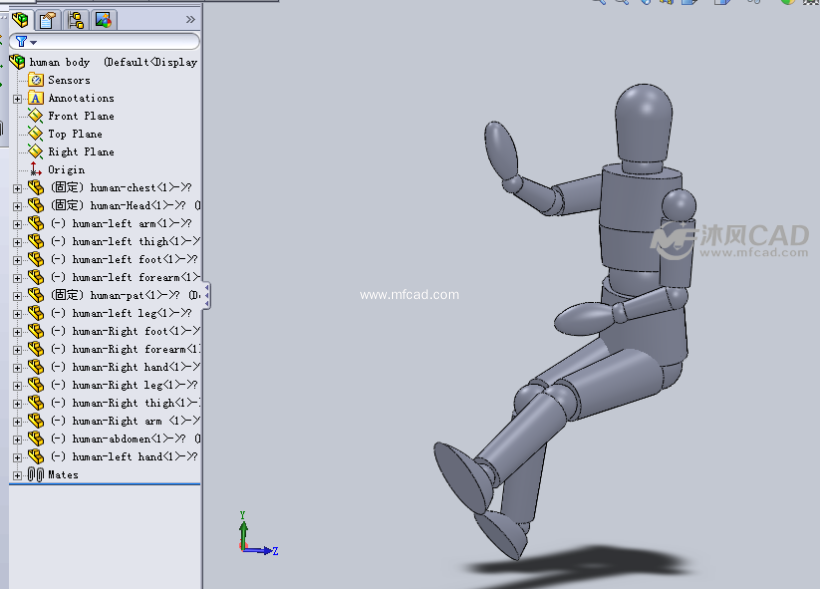The width and height of the screenshot is (820, 589).
Task: Open the FeatureManager design tree tab
Action: tap(21, 20)
